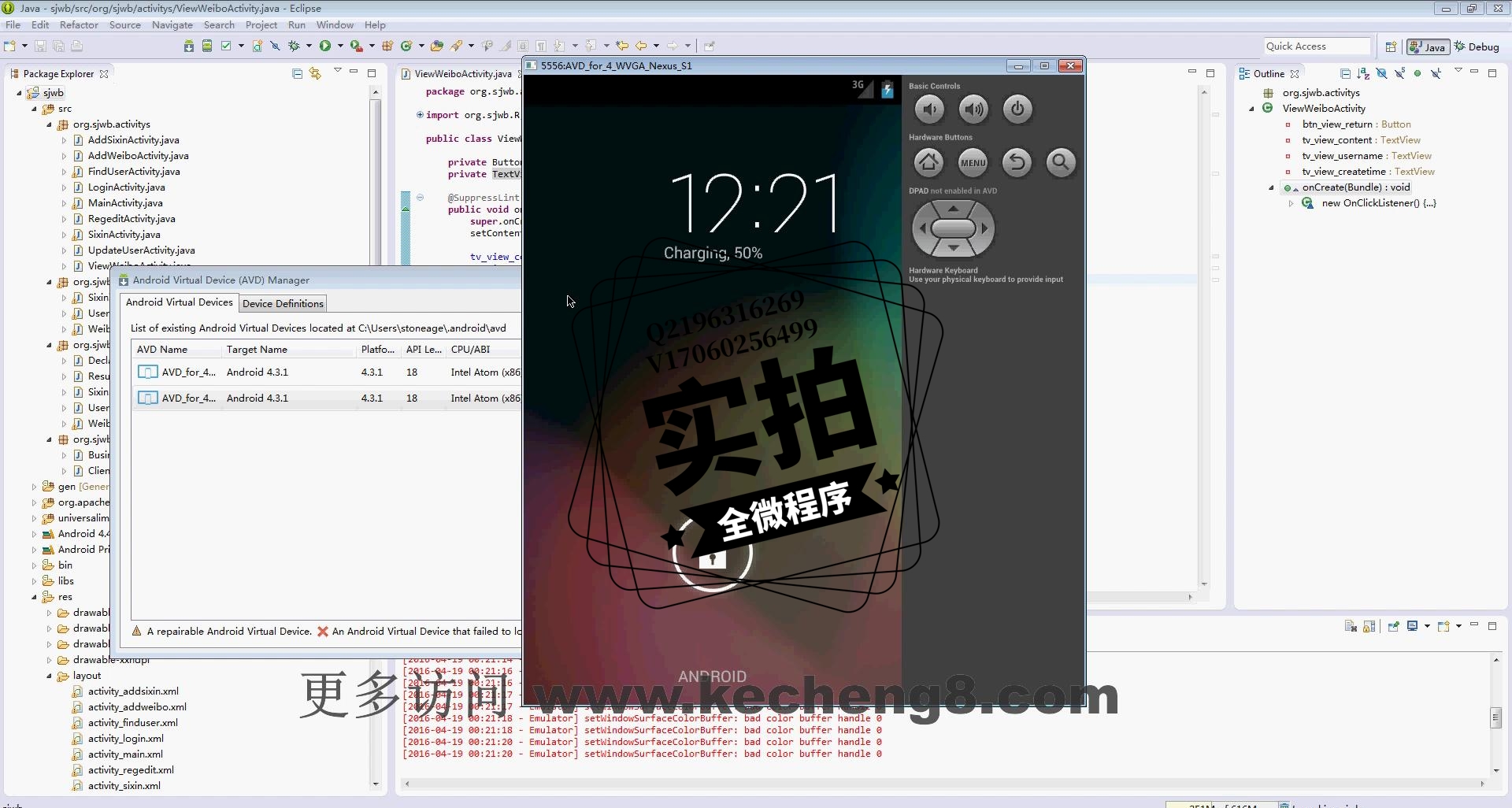Open Outline view menu triangle

click(x=1458, y=71)
